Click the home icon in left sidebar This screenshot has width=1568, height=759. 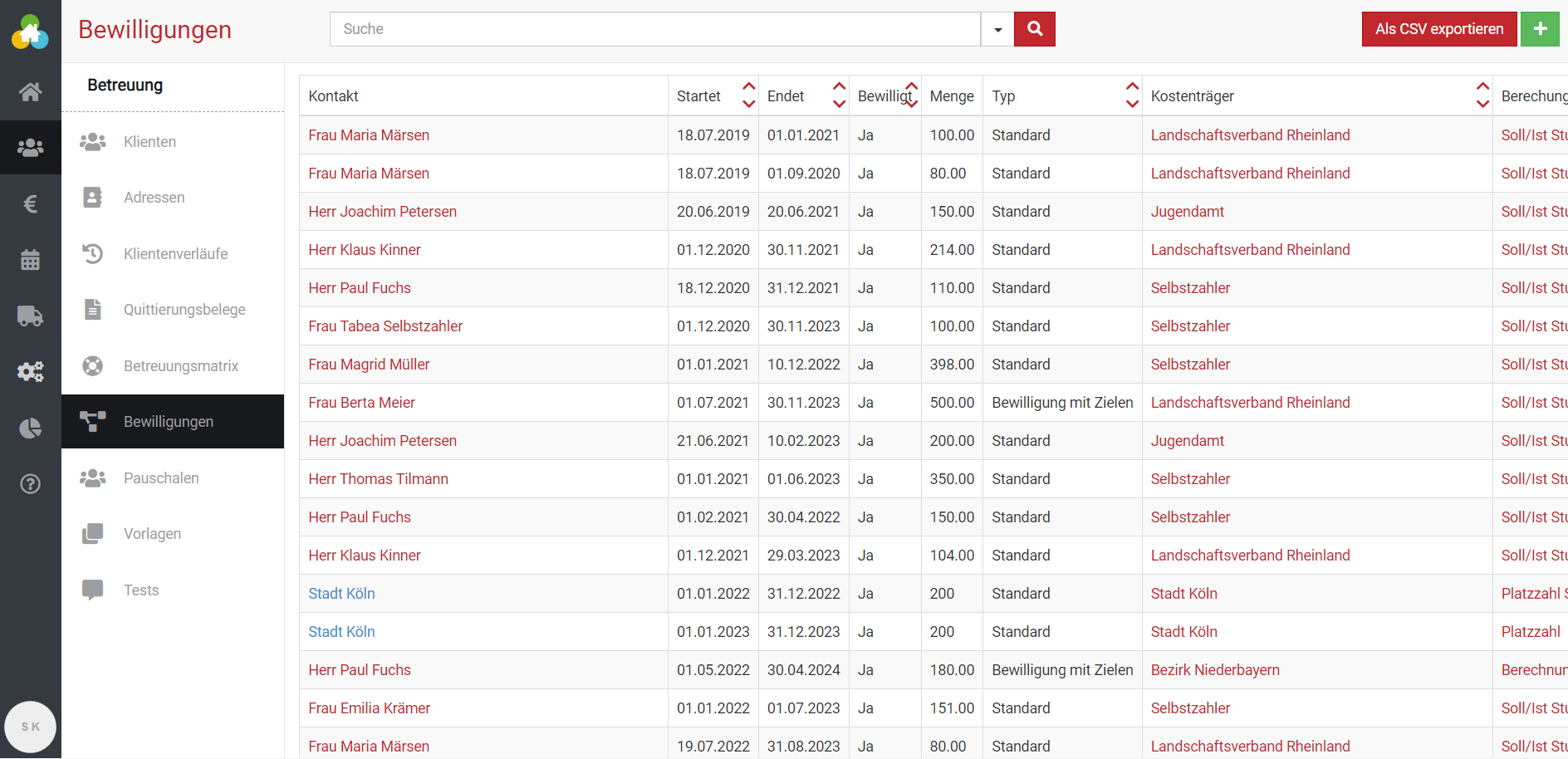31,91
